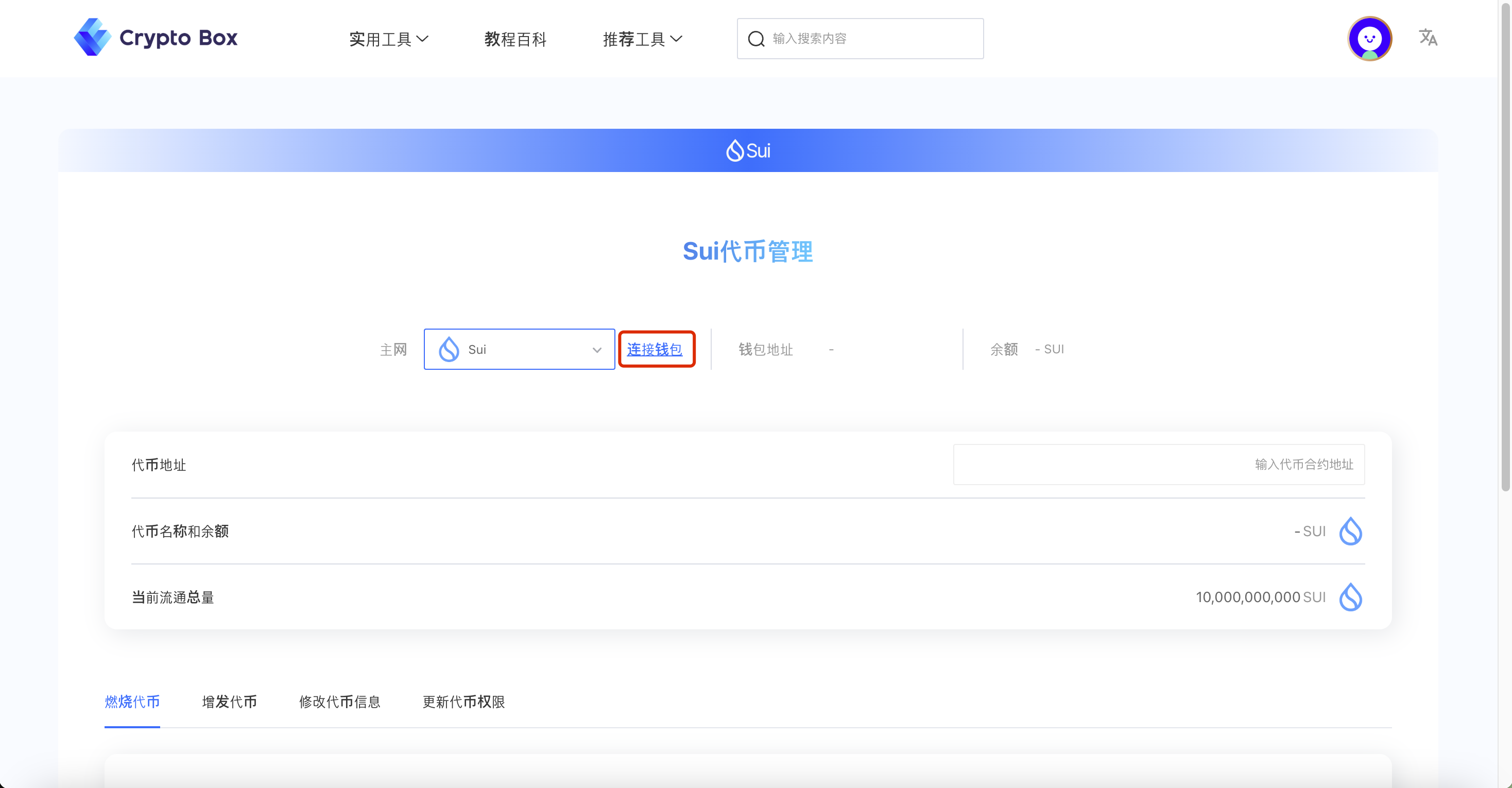Click Crypto Box brand name text
The image size is (1512, 788).
pyautogui.click(x=178, y=38)
